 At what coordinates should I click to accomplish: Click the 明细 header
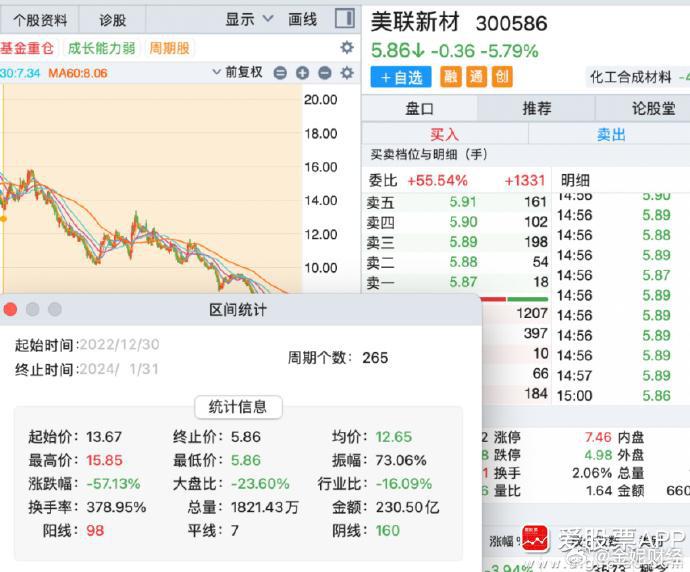click(x=575, y=180)
